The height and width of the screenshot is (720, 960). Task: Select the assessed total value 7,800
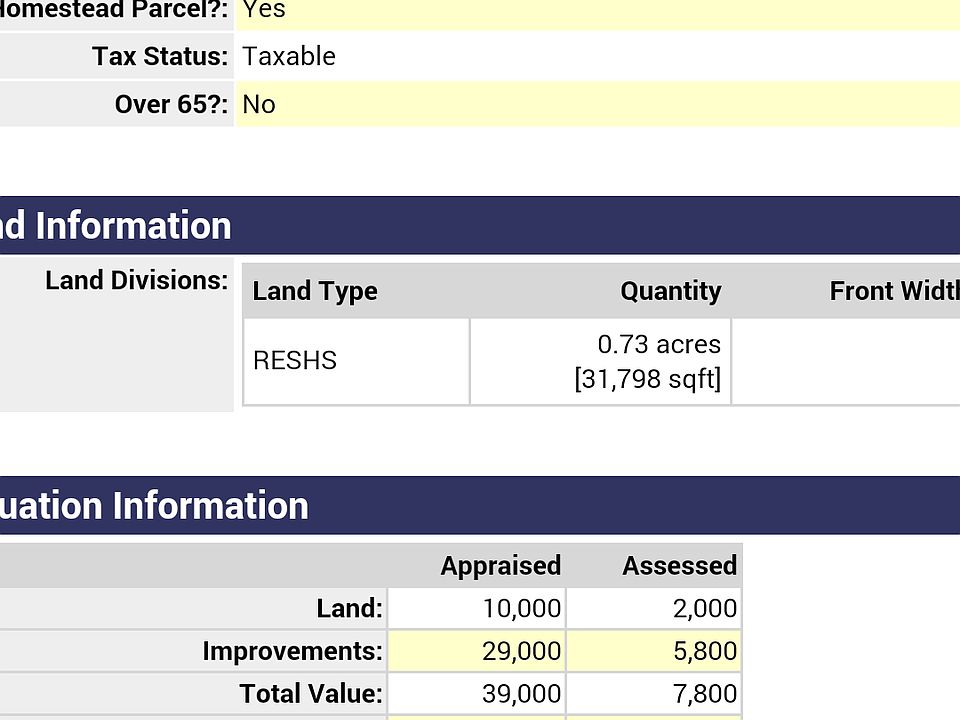coord(705,693)
